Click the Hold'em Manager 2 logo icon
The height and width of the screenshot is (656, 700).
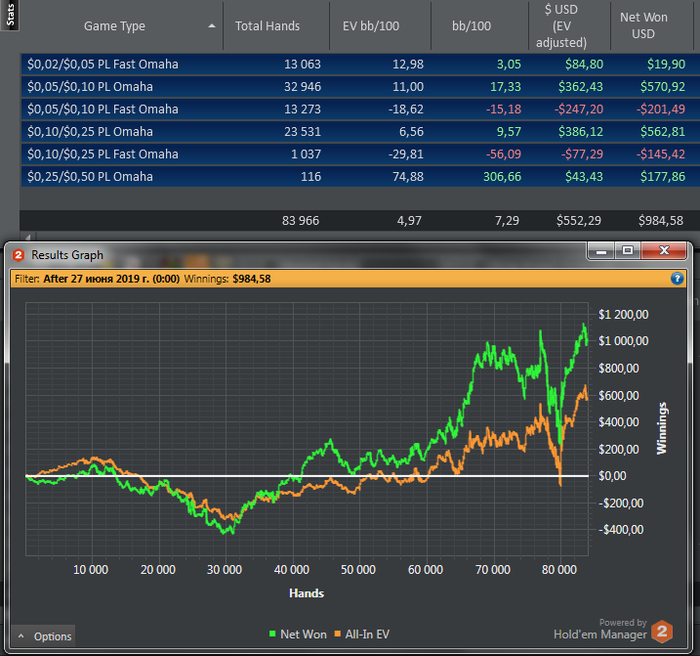pyautogui.click(x=662, y=631)
